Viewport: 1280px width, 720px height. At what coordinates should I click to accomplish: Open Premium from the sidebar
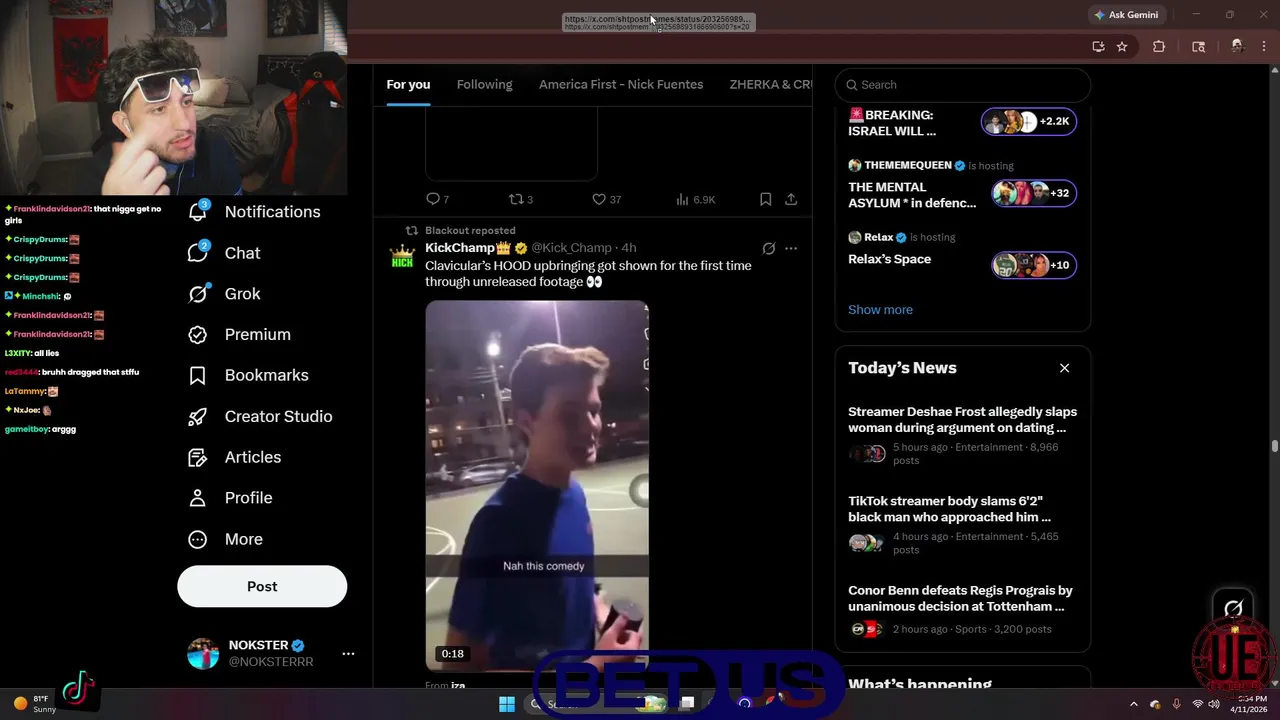(239, 334)
